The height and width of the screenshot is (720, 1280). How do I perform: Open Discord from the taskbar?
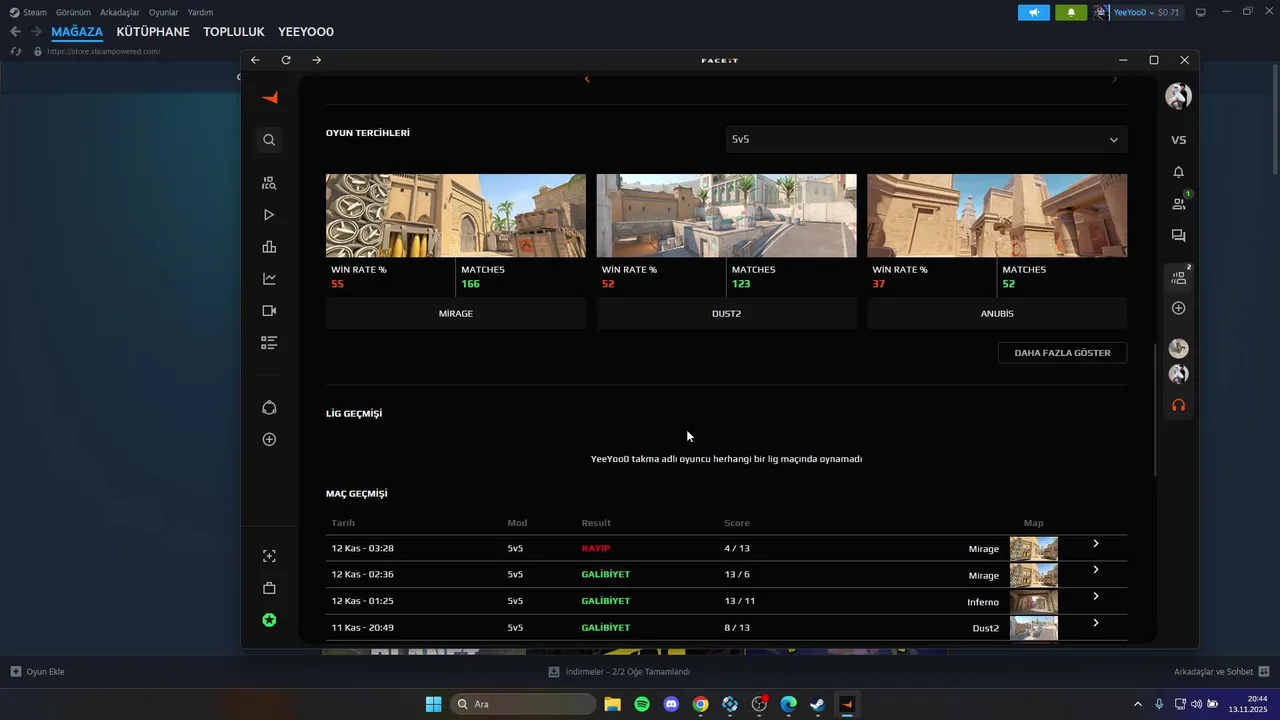[671, 704]
